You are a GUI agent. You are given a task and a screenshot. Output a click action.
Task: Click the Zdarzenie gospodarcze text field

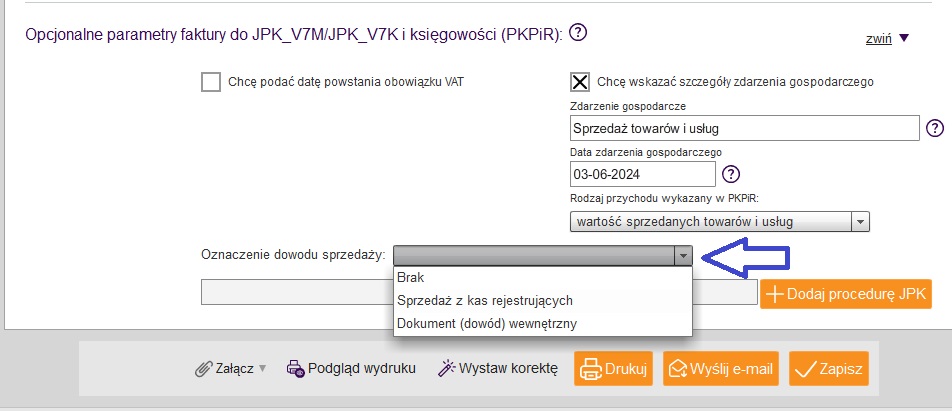(743, 128)
